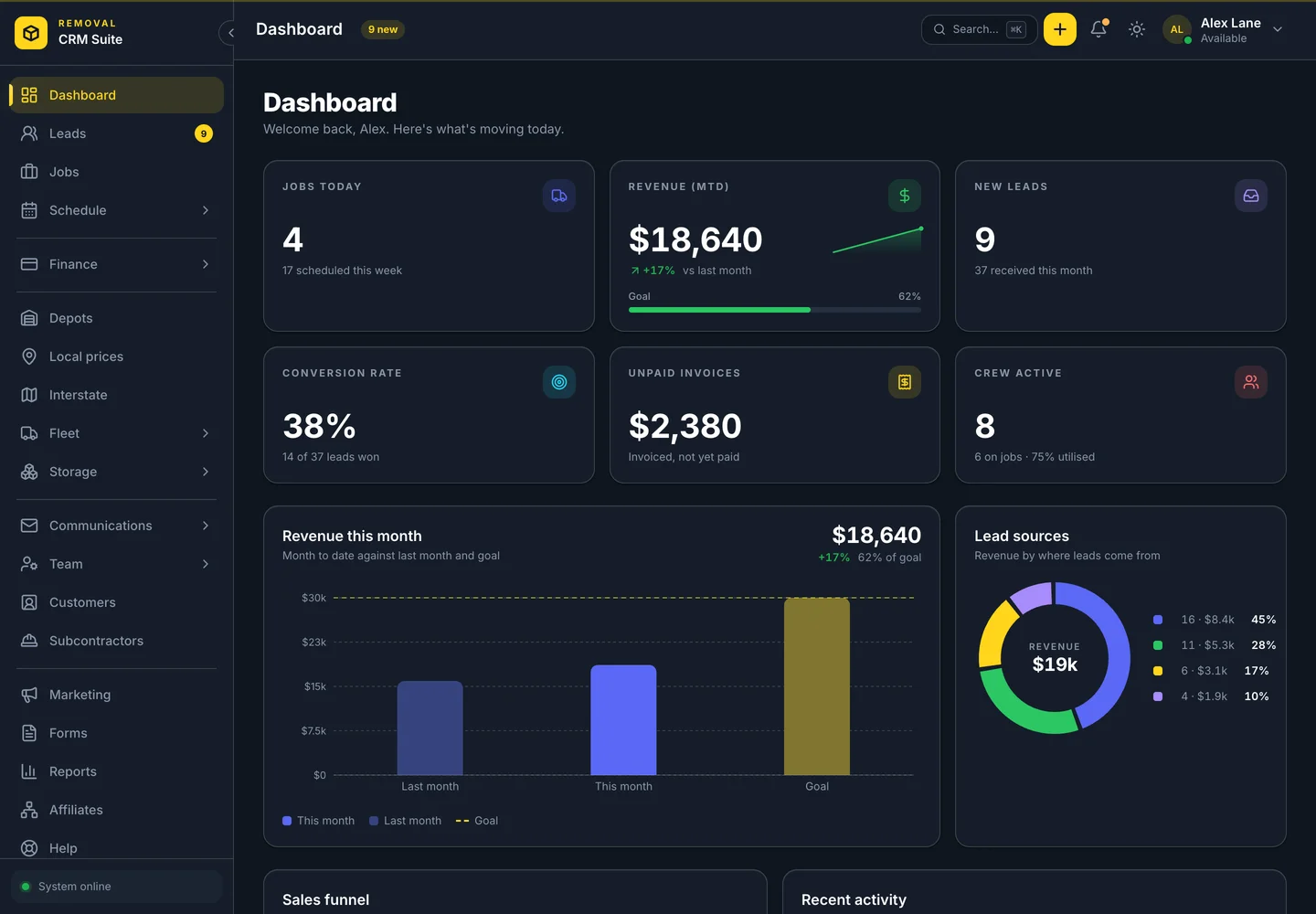
Task: Click the dollar icon on Revenue card
Action: (905, 196)
